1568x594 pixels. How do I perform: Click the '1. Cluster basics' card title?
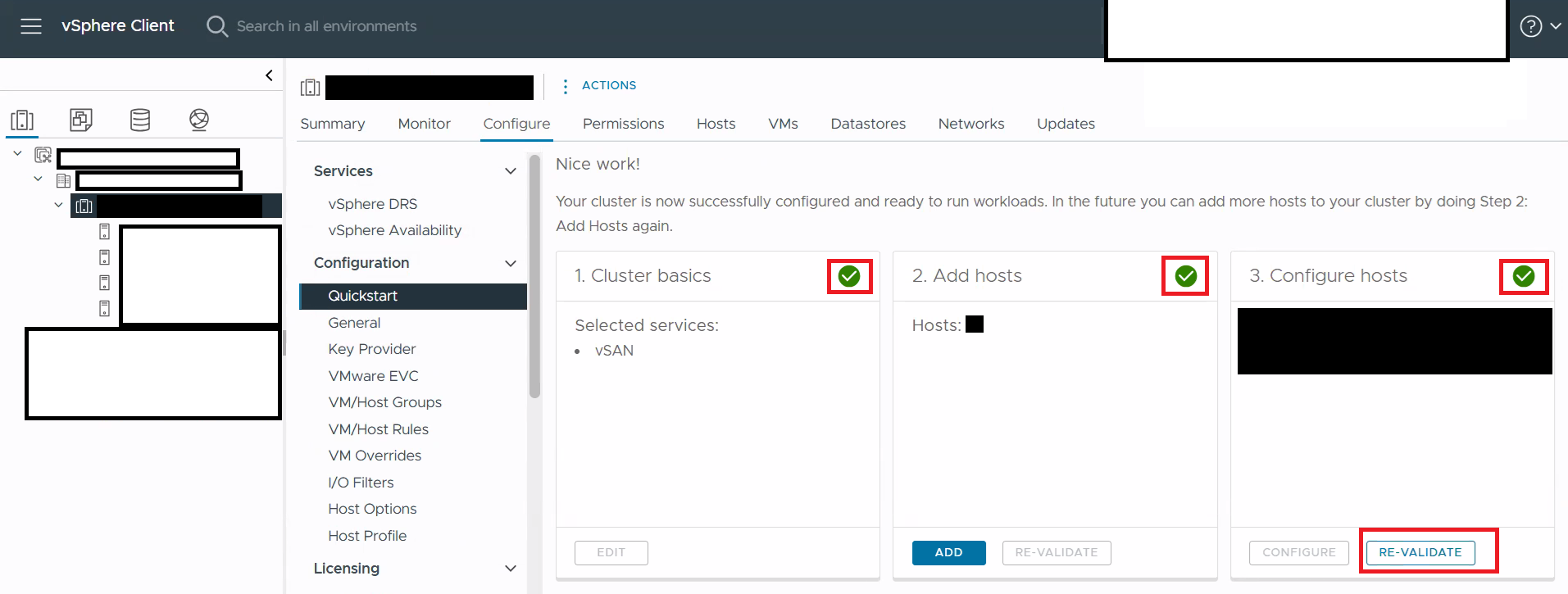(643, 276)
